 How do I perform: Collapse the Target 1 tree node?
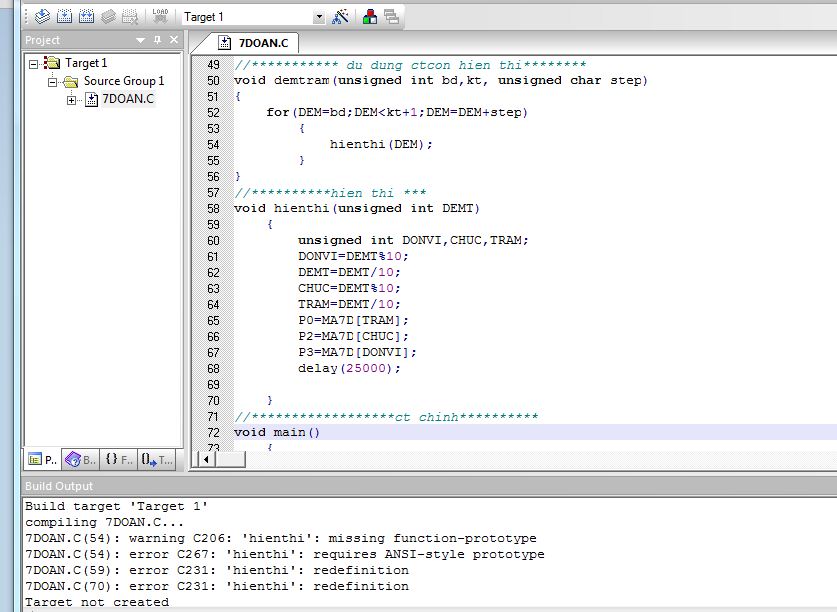click(x=34, y=63)
